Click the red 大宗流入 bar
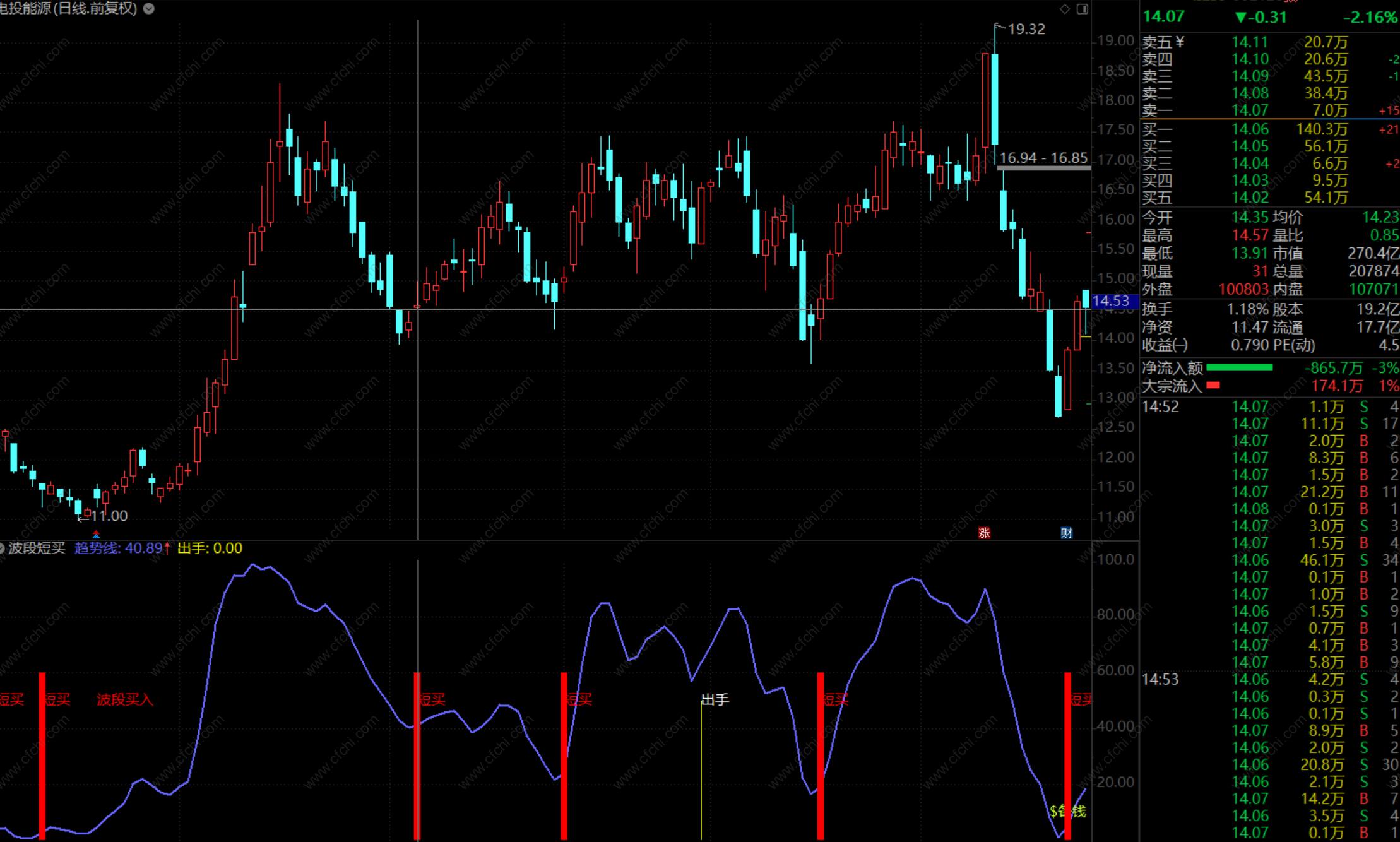The image size is (1400, 842). (1213, 385)
